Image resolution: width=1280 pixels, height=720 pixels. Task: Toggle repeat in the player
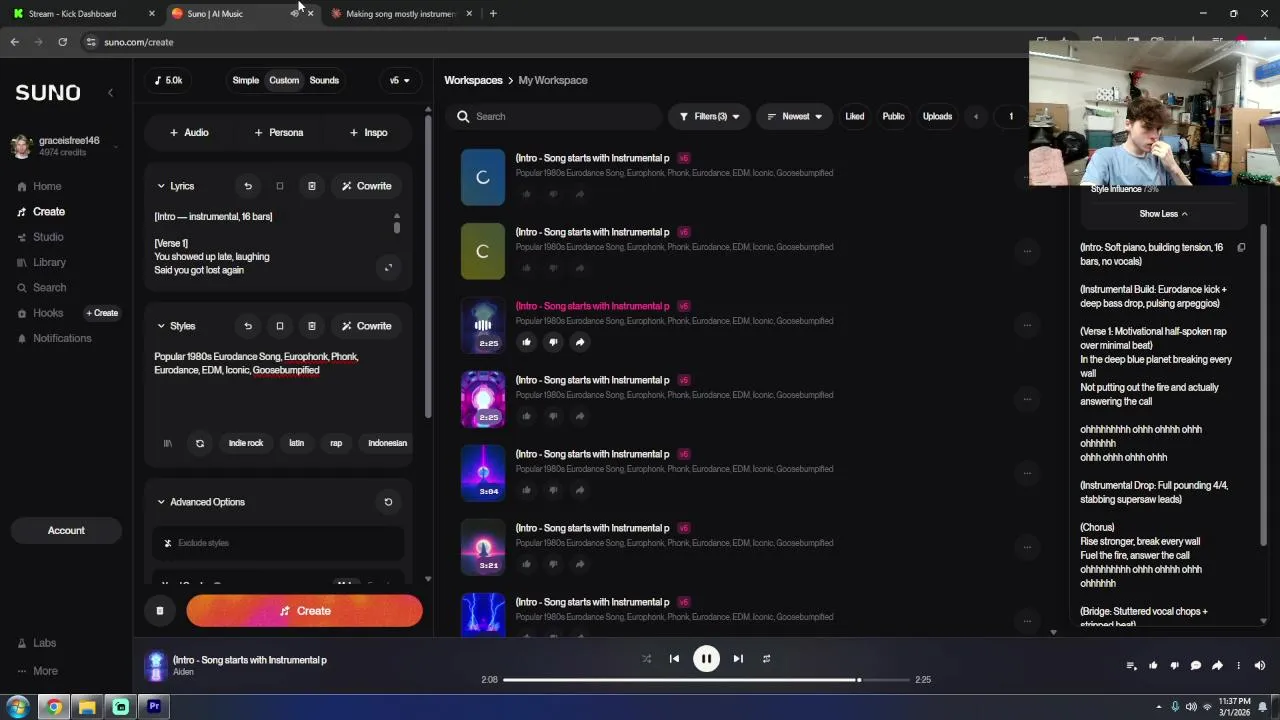[x=766, y=659]
